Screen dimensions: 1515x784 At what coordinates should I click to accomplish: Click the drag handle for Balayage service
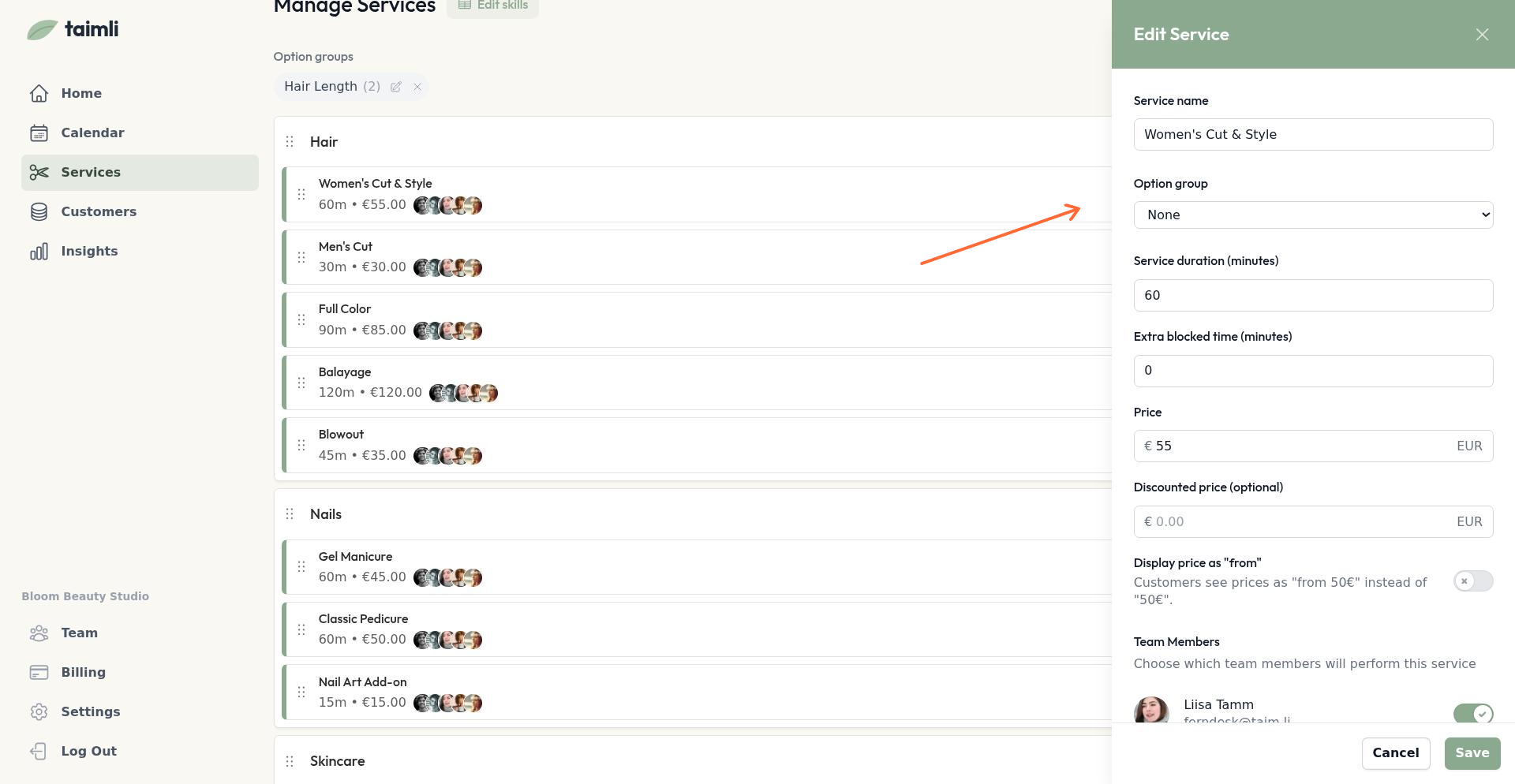pos(301,383)
